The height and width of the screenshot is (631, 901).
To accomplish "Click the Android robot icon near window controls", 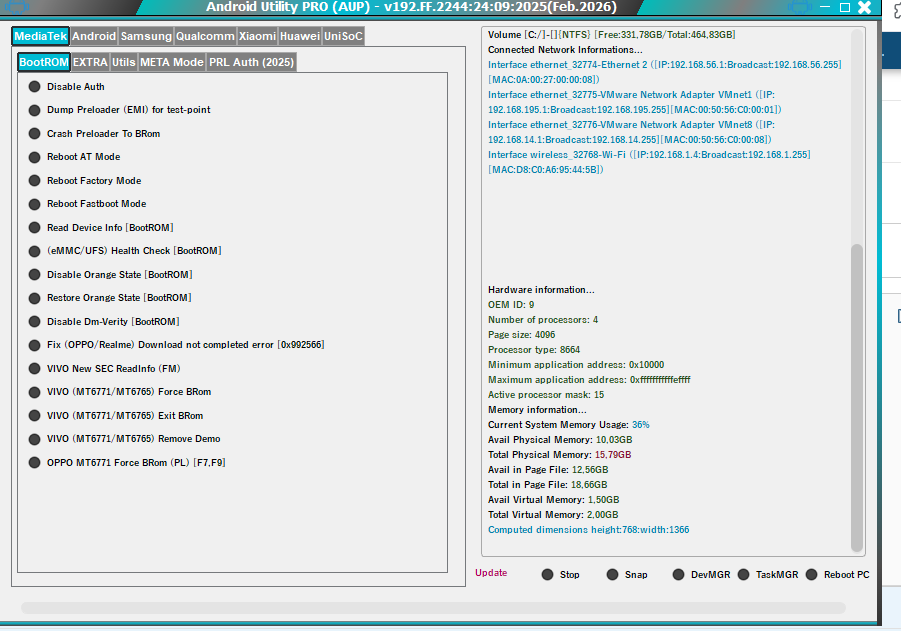I will pyautogui.click(x=800, y=7).
